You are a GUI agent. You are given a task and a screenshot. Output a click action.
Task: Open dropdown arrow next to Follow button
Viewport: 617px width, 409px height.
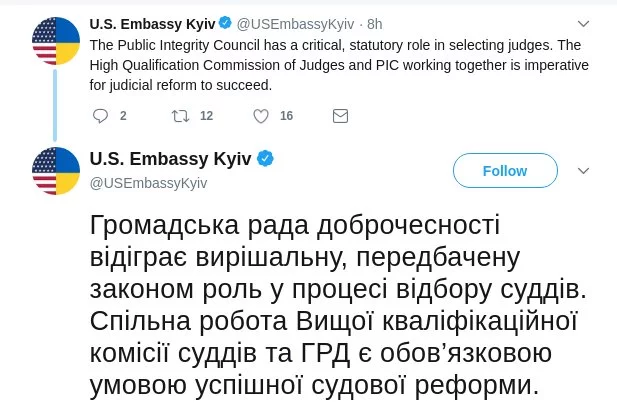pos(584,171)
